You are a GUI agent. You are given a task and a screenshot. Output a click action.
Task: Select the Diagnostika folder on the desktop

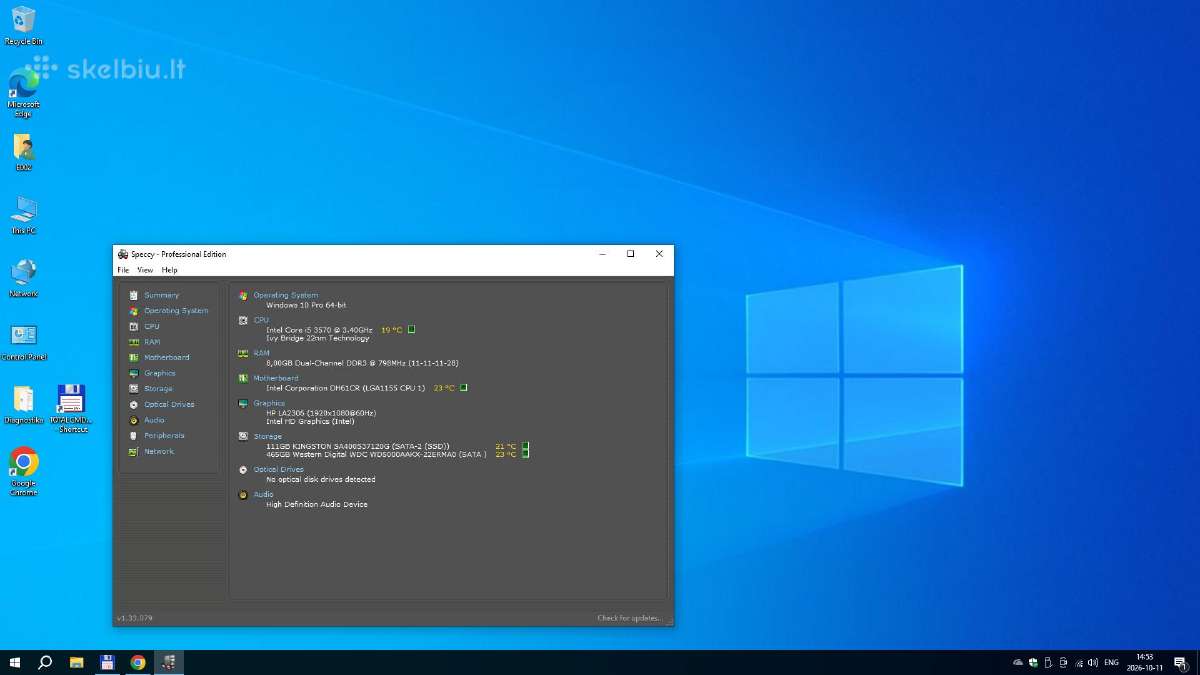point(23,405)
